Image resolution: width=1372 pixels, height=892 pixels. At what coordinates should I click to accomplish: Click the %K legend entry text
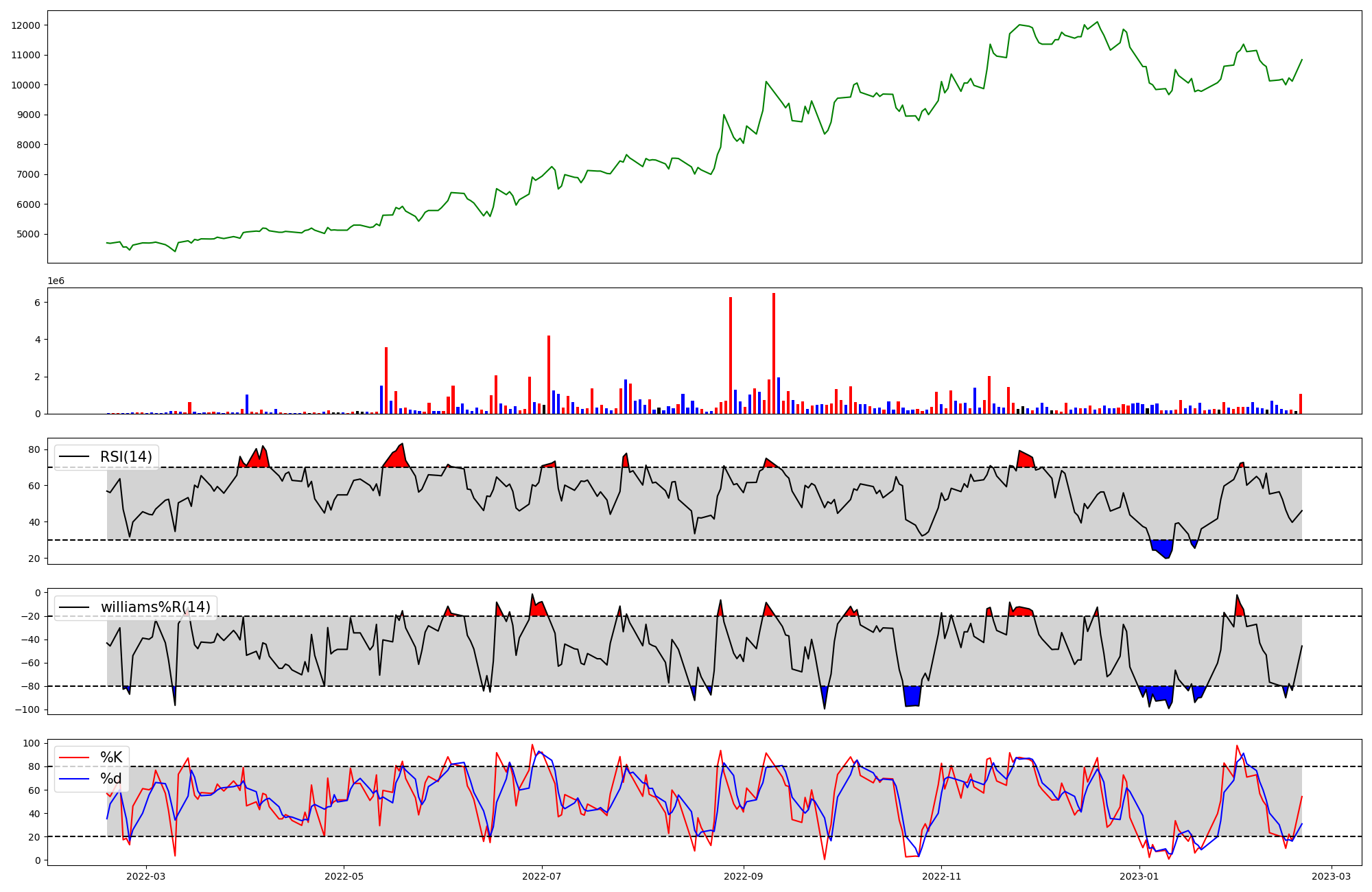pyautogui.click(x=111, y=758)
